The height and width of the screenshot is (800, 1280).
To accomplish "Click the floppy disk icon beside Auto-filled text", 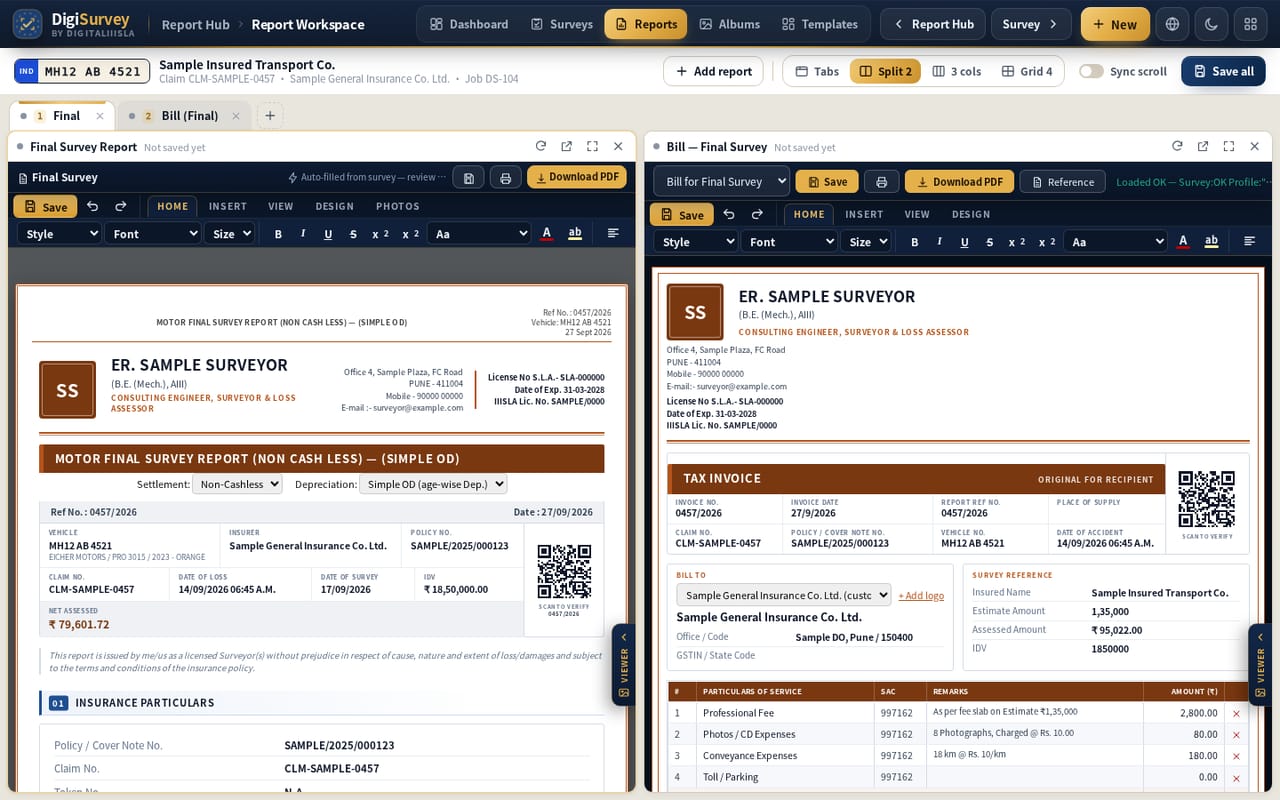I will [x=469, y=178].
